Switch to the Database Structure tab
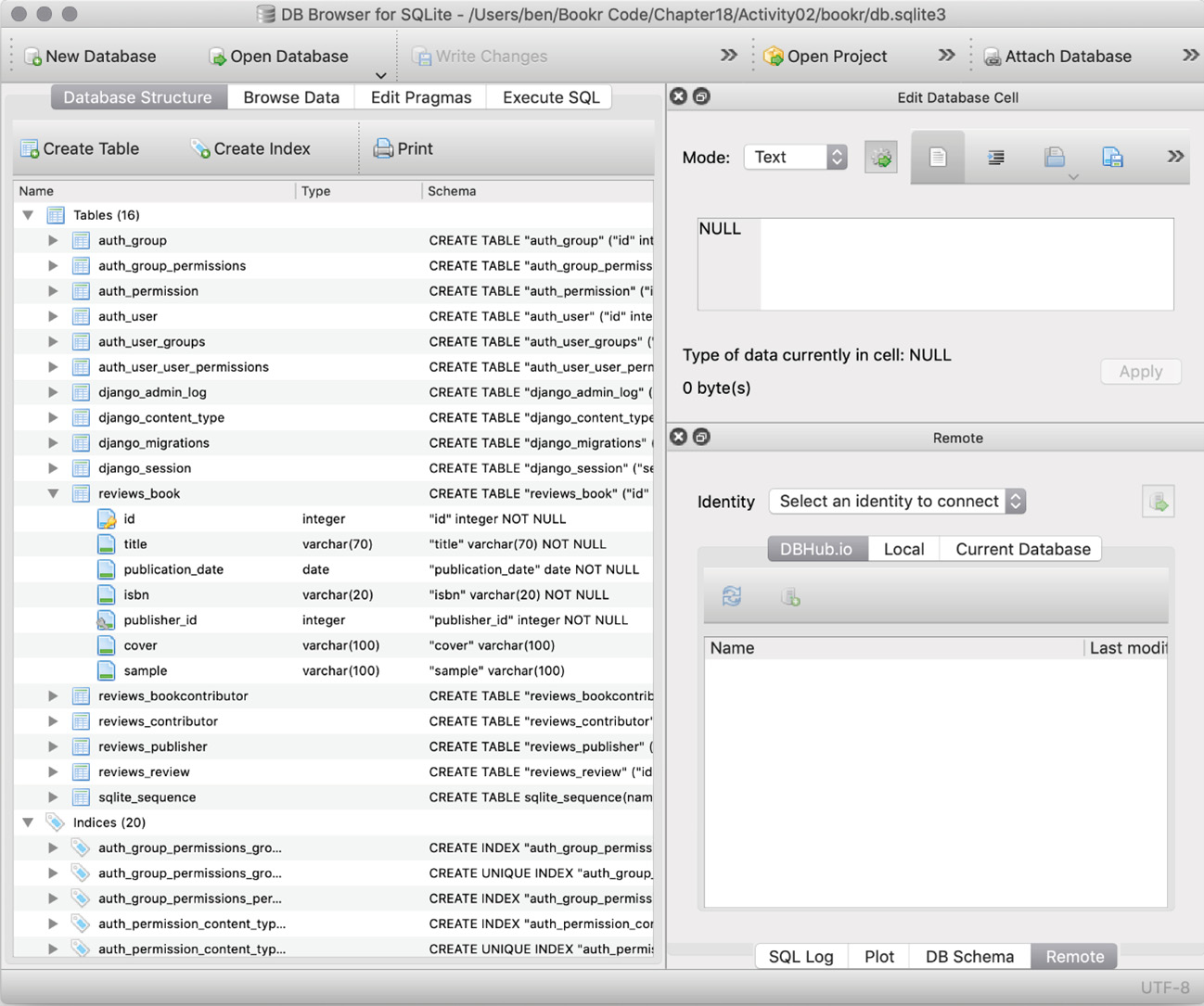1204x1006 pixels. (138, 97)
